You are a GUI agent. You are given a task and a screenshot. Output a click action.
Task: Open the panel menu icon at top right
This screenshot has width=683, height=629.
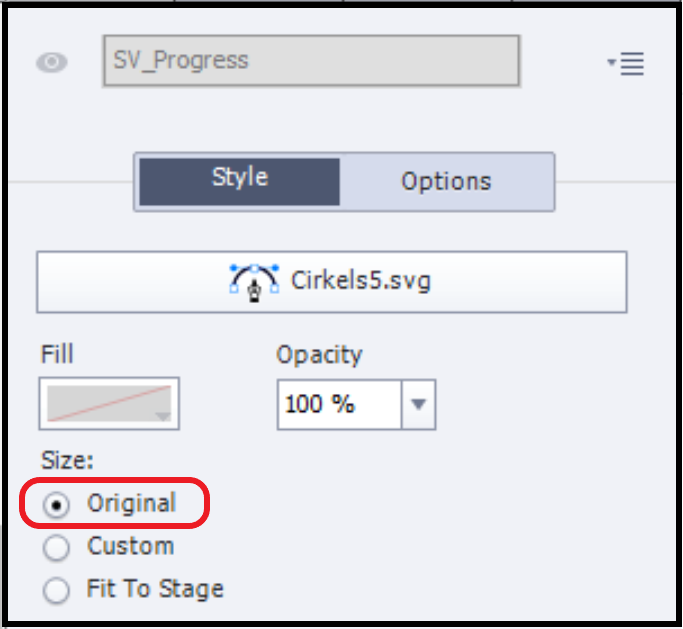click(x=626, y=64)
